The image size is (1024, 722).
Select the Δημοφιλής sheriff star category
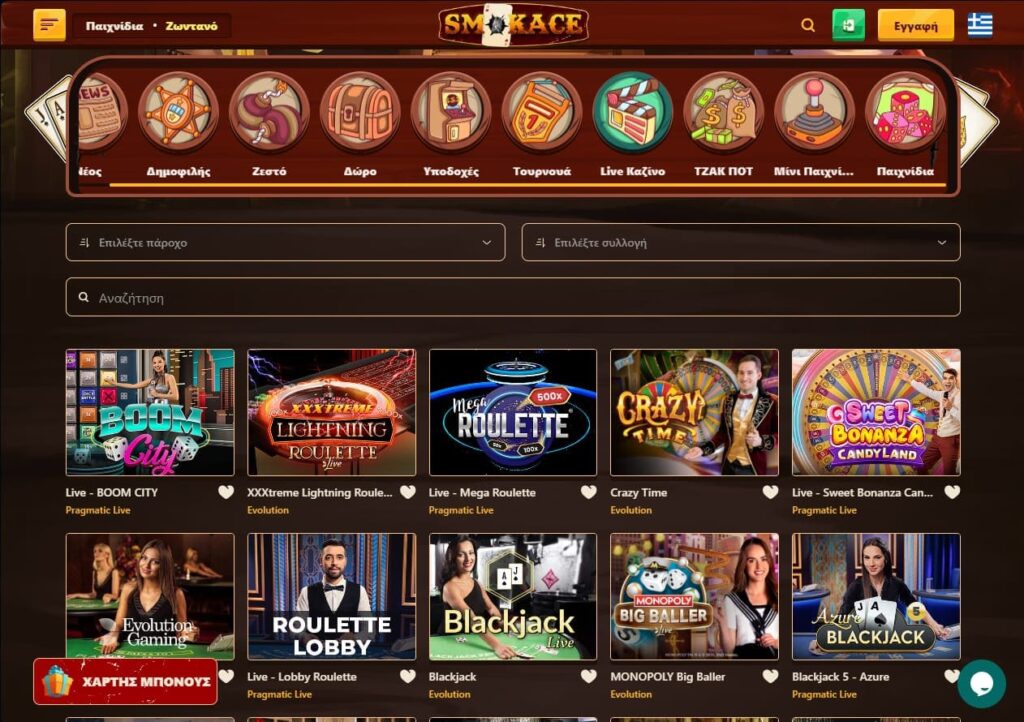pyautogui.click(x=178, y=113)
